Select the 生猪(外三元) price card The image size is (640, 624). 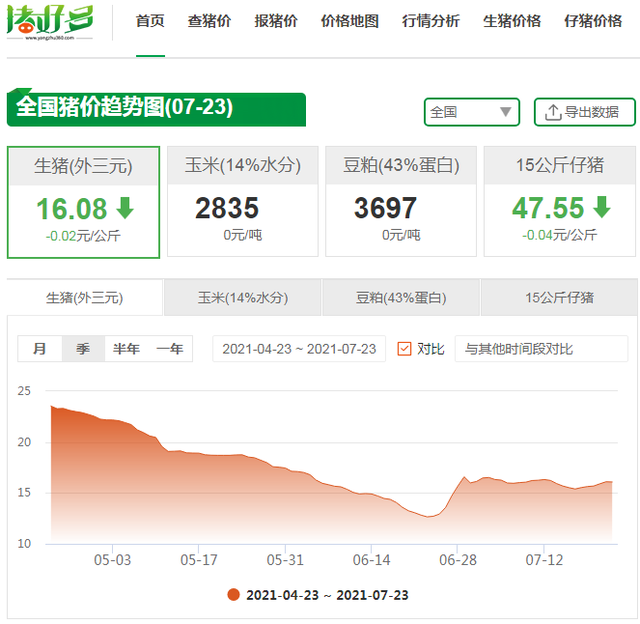click(x=83, y=202)
